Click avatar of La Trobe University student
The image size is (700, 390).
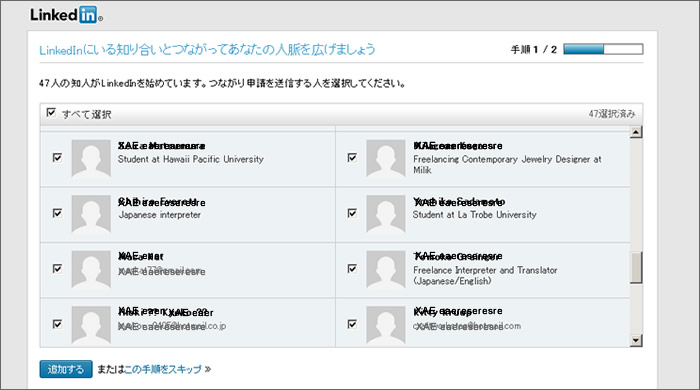(386, 214)
